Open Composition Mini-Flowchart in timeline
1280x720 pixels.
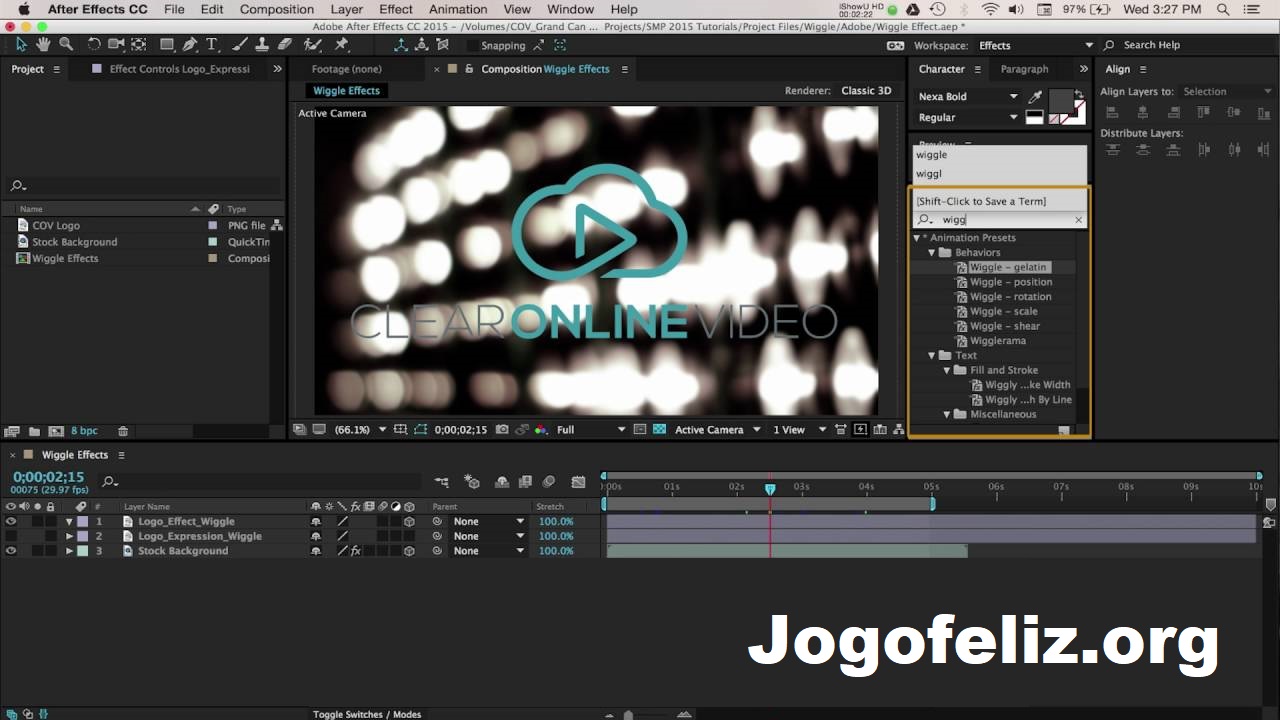[x=442, y=482]
